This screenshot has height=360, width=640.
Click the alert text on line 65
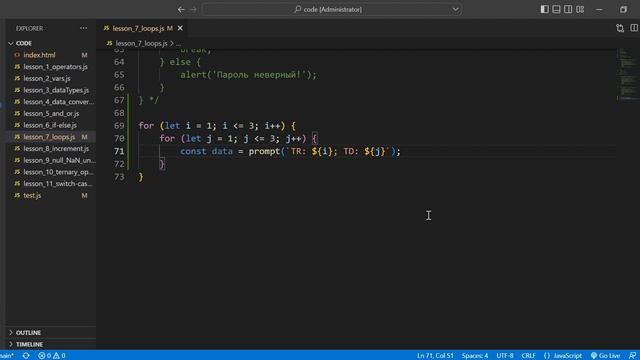[x=248, y=75]
